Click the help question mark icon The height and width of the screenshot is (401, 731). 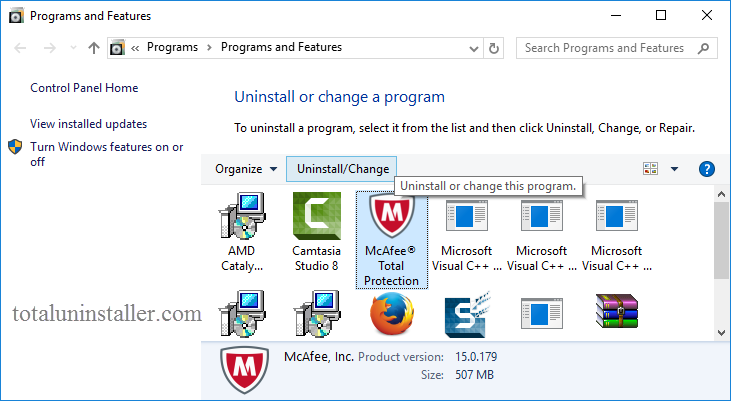707,169
